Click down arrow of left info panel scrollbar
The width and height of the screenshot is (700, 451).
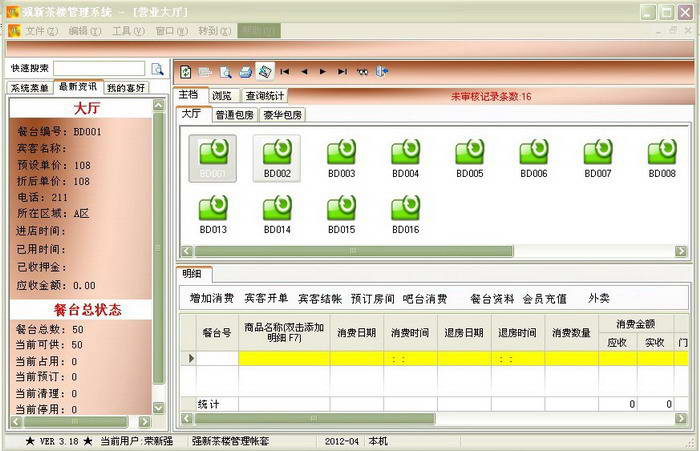pyautogui.click(x=158, y=408)
